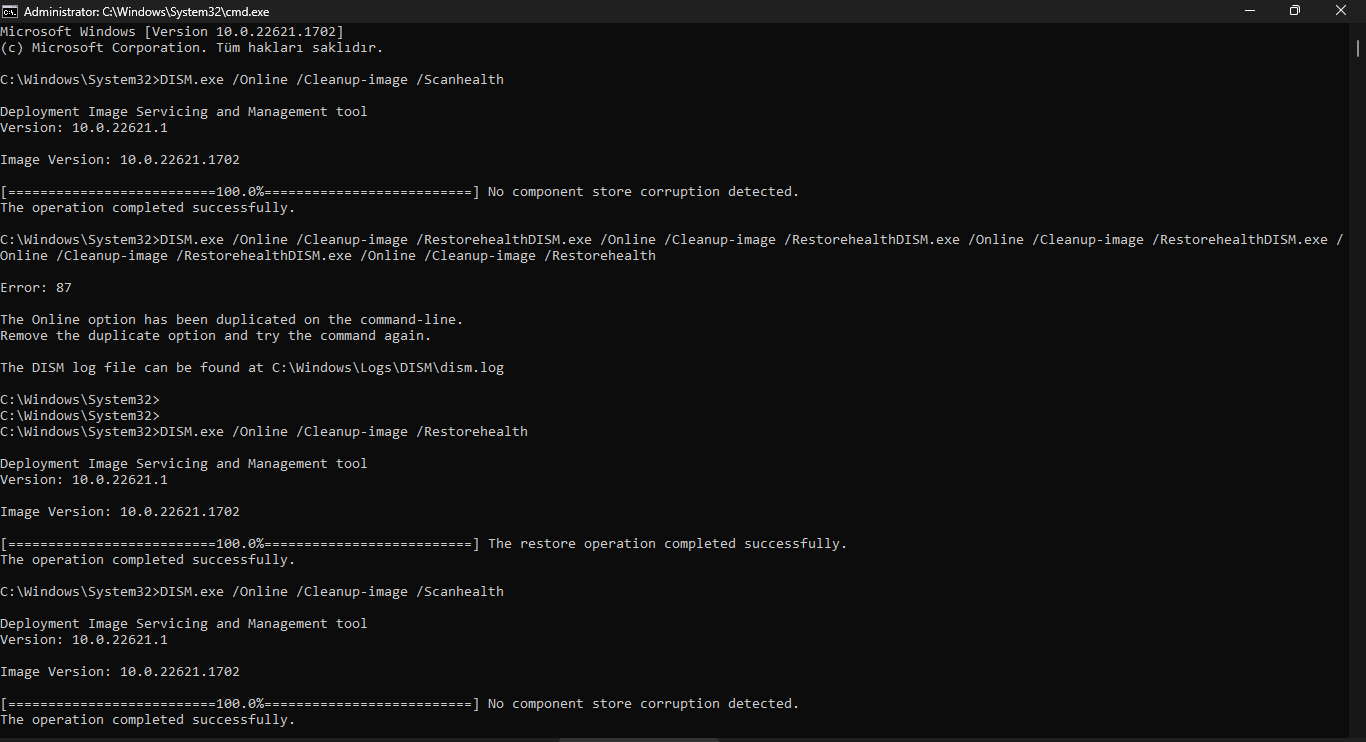Click the dism.log file path text
The image size is (1366, 742).
[x=388, y=368]
